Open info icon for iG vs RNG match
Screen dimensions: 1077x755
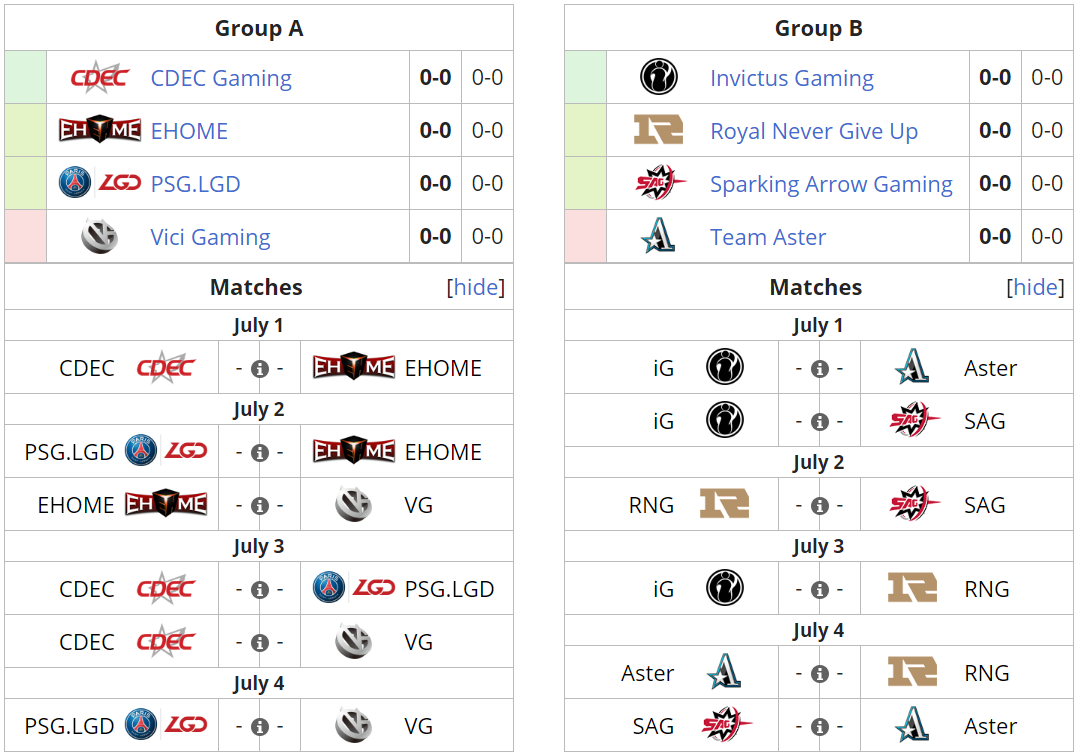pyautogui.click(x=819, y=589)
